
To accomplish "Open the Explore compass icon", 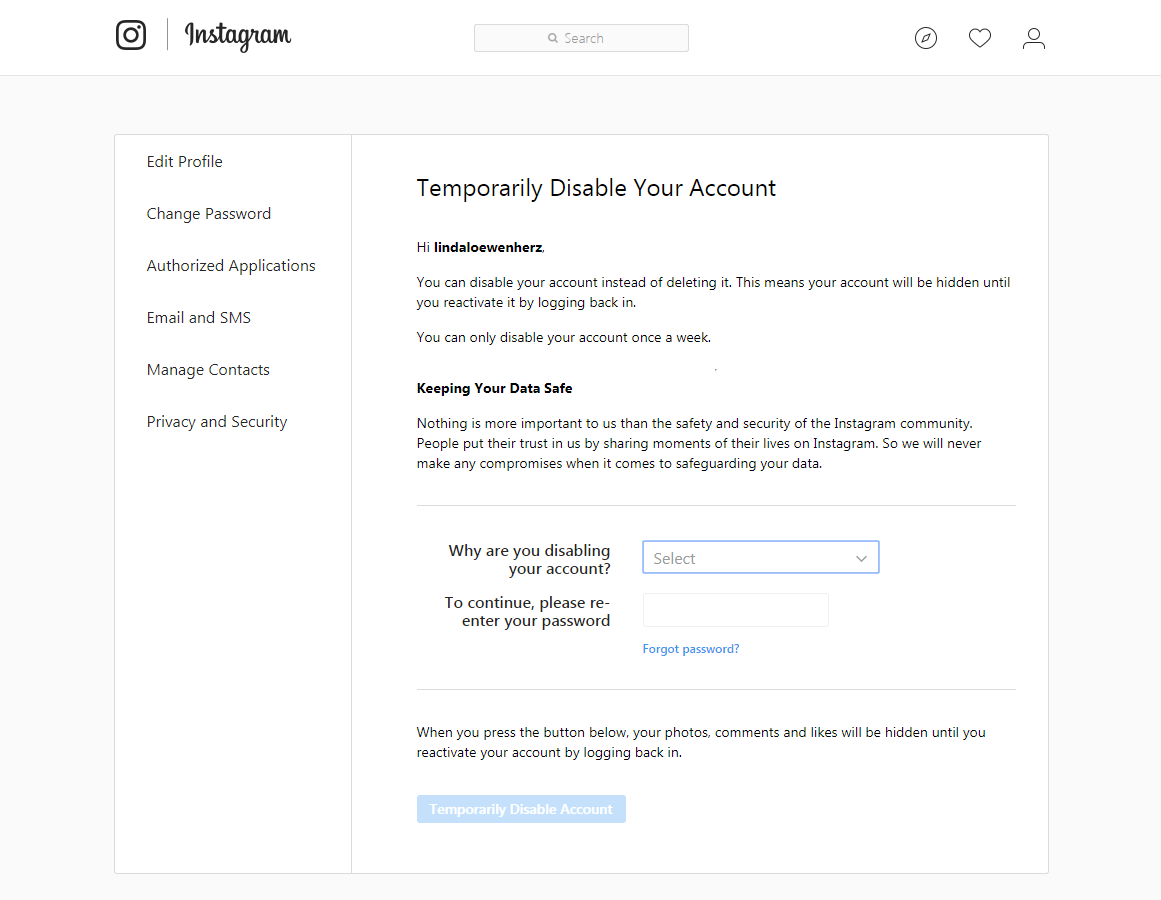I will [x=926, y=39].
